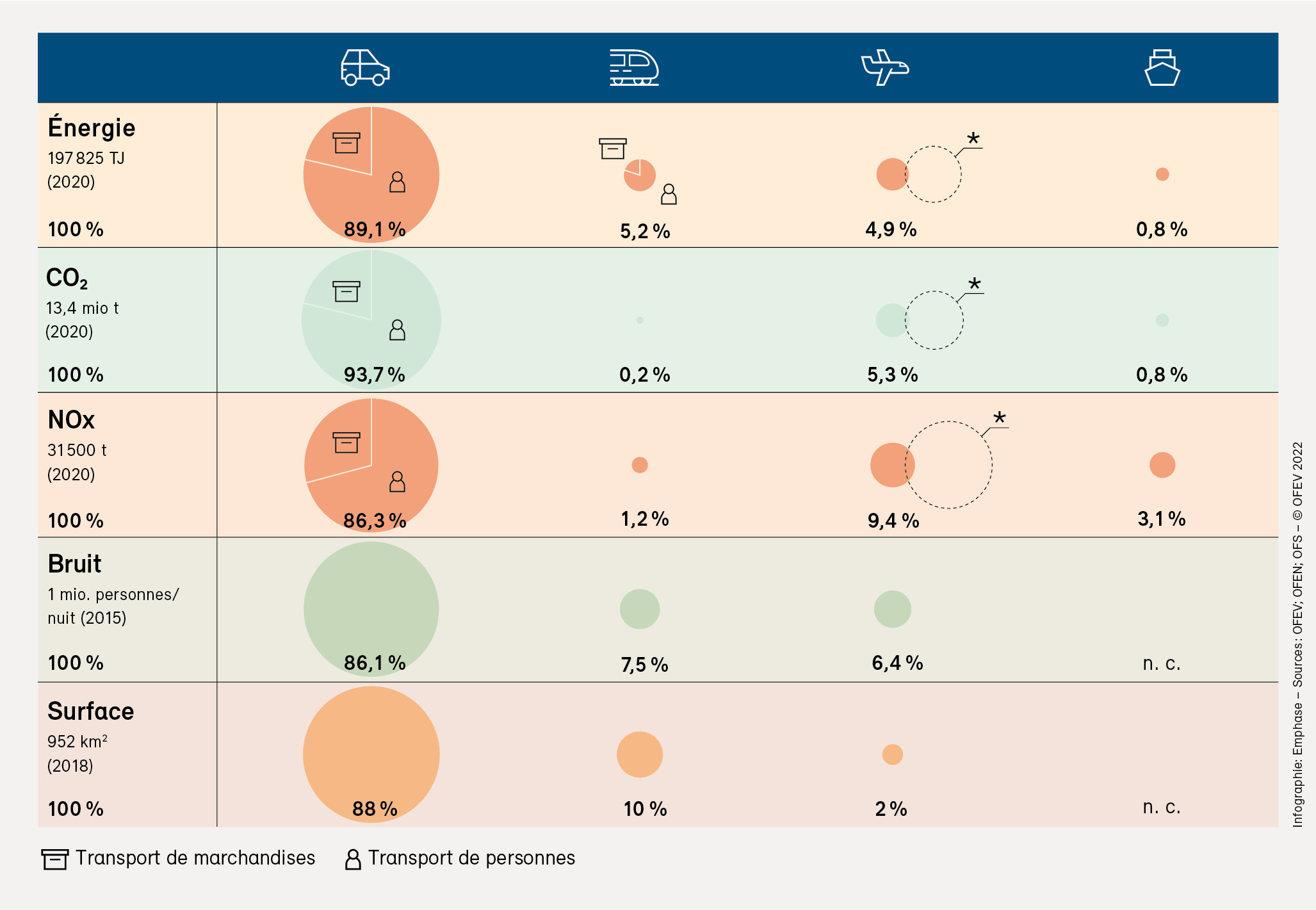Click the Transport de personnes legend label
Viewport: 1316px width, 910px height.
click(x=471, y=858)
